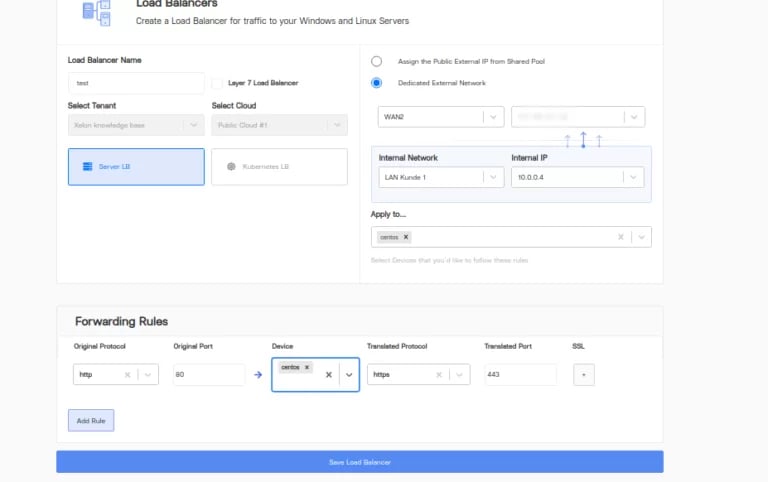The height and width of the screenshot is (482, 768).
Task: Click the SSL column header
Action: click(578, 346)
